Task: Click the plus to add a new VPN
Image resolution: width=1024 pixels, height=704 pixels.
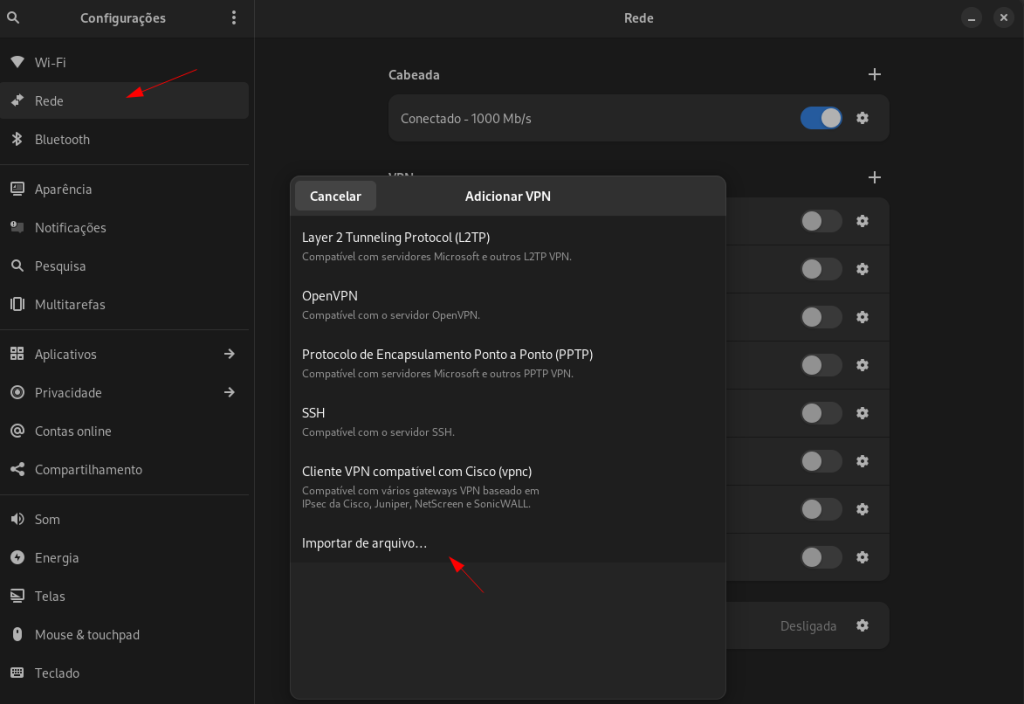Action: (874, 177)
